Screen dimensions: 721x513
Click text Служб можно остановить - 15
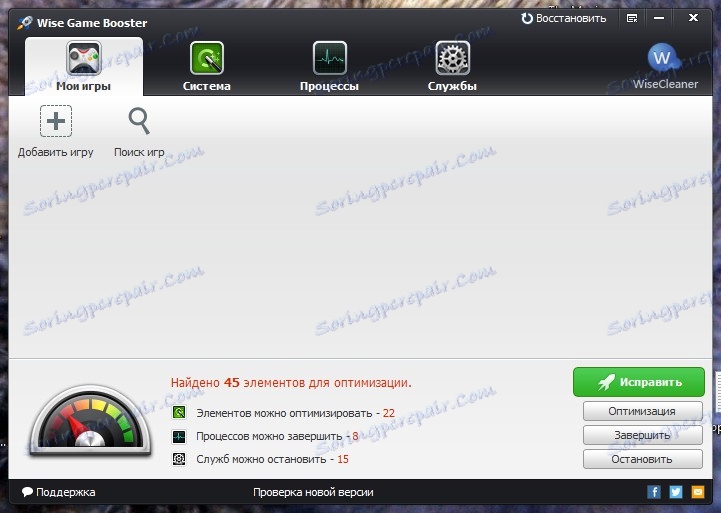pos(272,459)
